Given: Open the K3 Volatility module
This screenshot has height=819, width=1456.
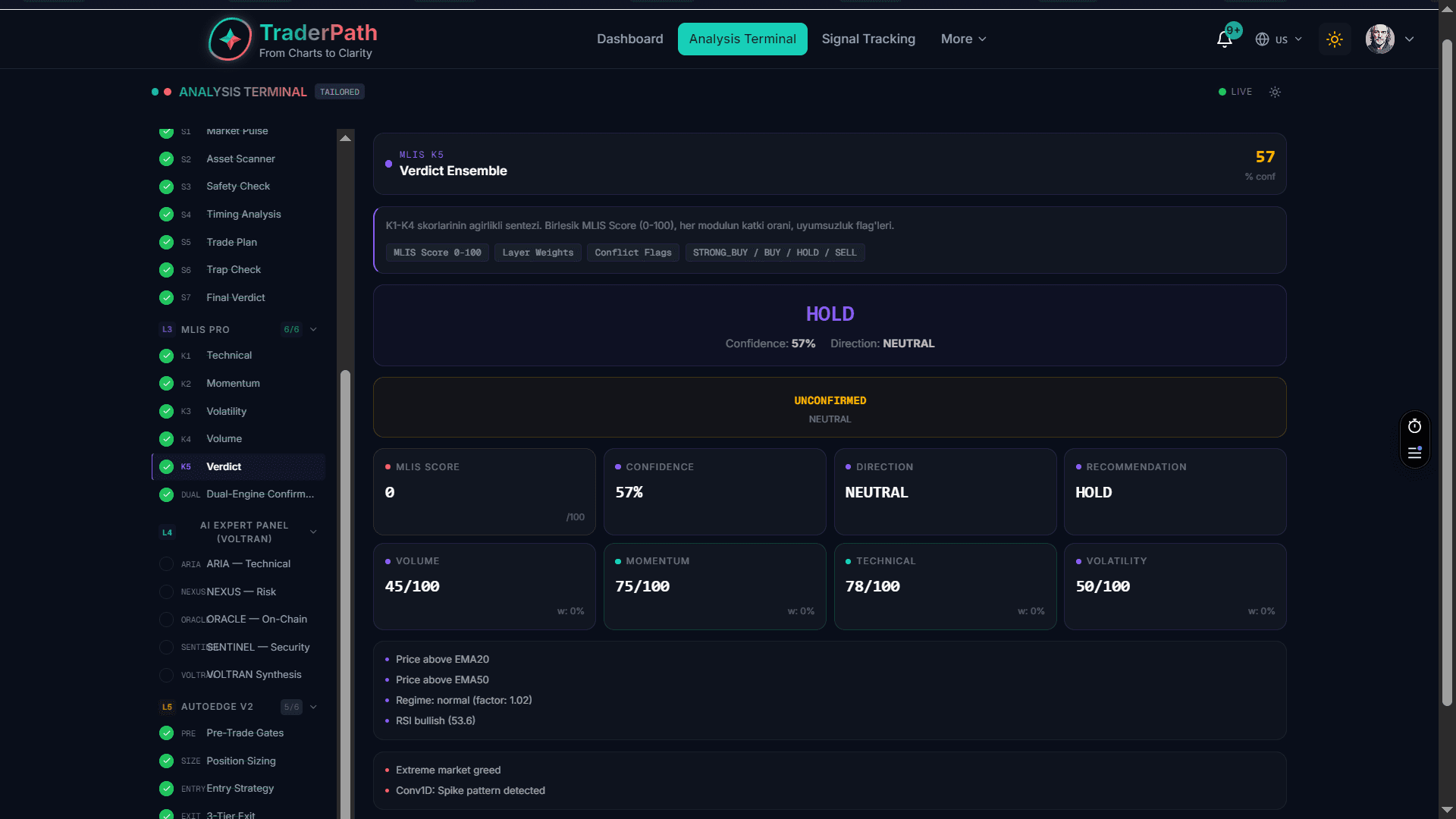Looking at the screenshot, I should (239, 412).
